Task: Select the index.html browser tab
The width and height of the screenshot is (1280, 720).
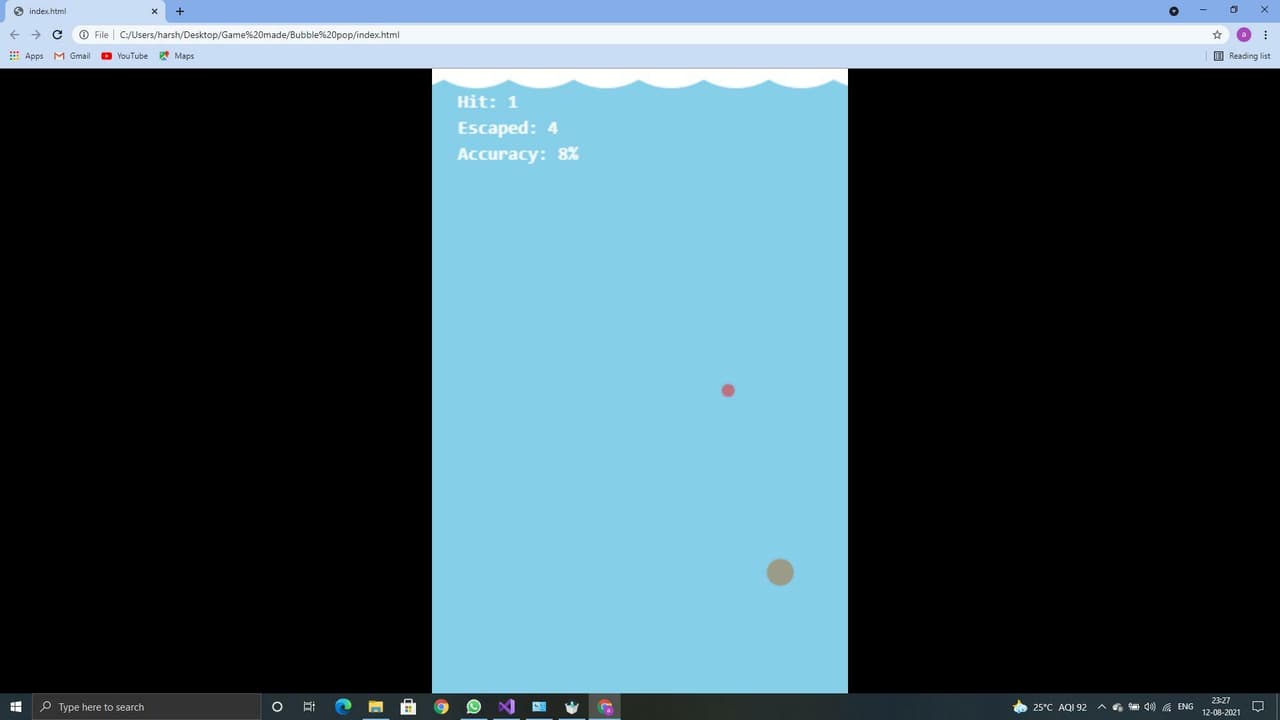Action: [x=85, y=11]
